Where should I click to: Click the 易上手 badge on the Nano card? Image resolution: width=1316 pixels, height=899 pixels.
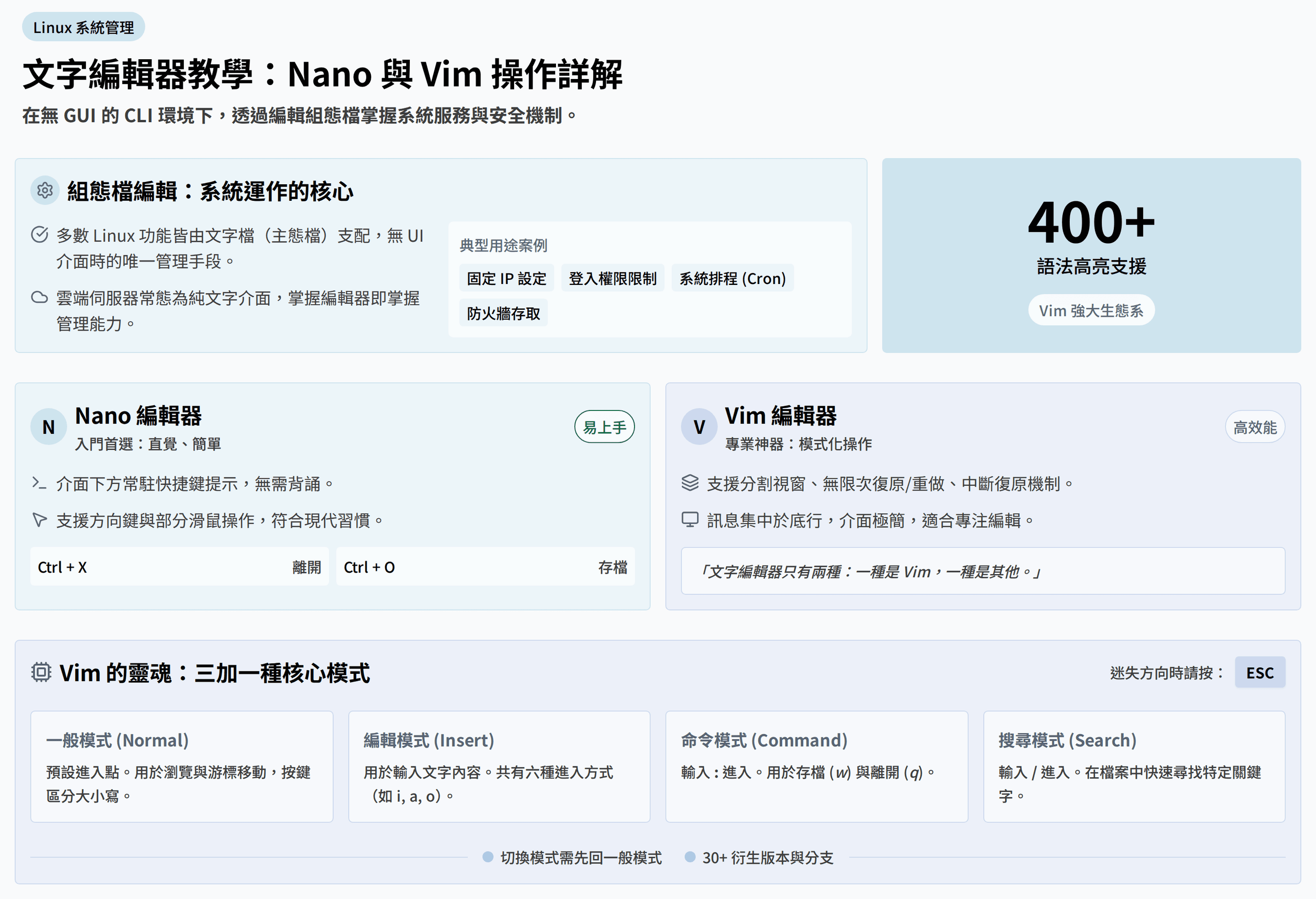click(x=604, y=427)
